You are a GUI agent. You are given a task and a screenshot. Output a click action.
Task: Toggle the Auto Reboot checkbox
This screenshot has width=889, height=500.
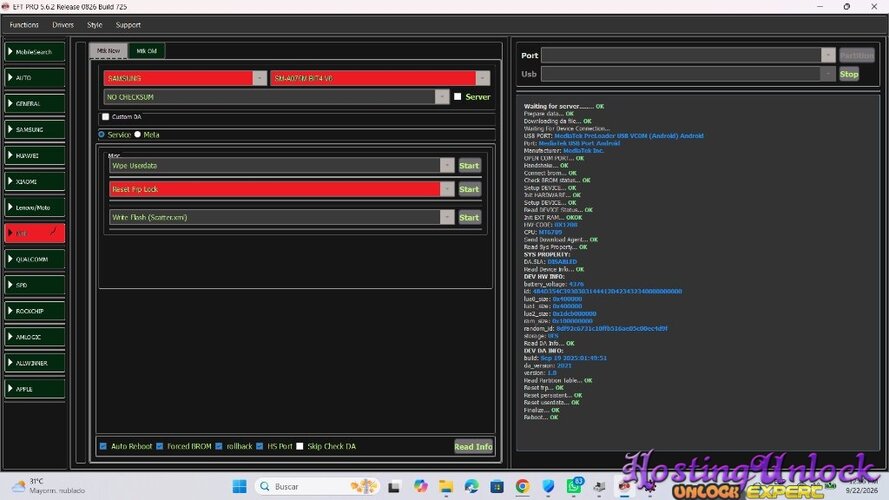(x=103, y=447)
